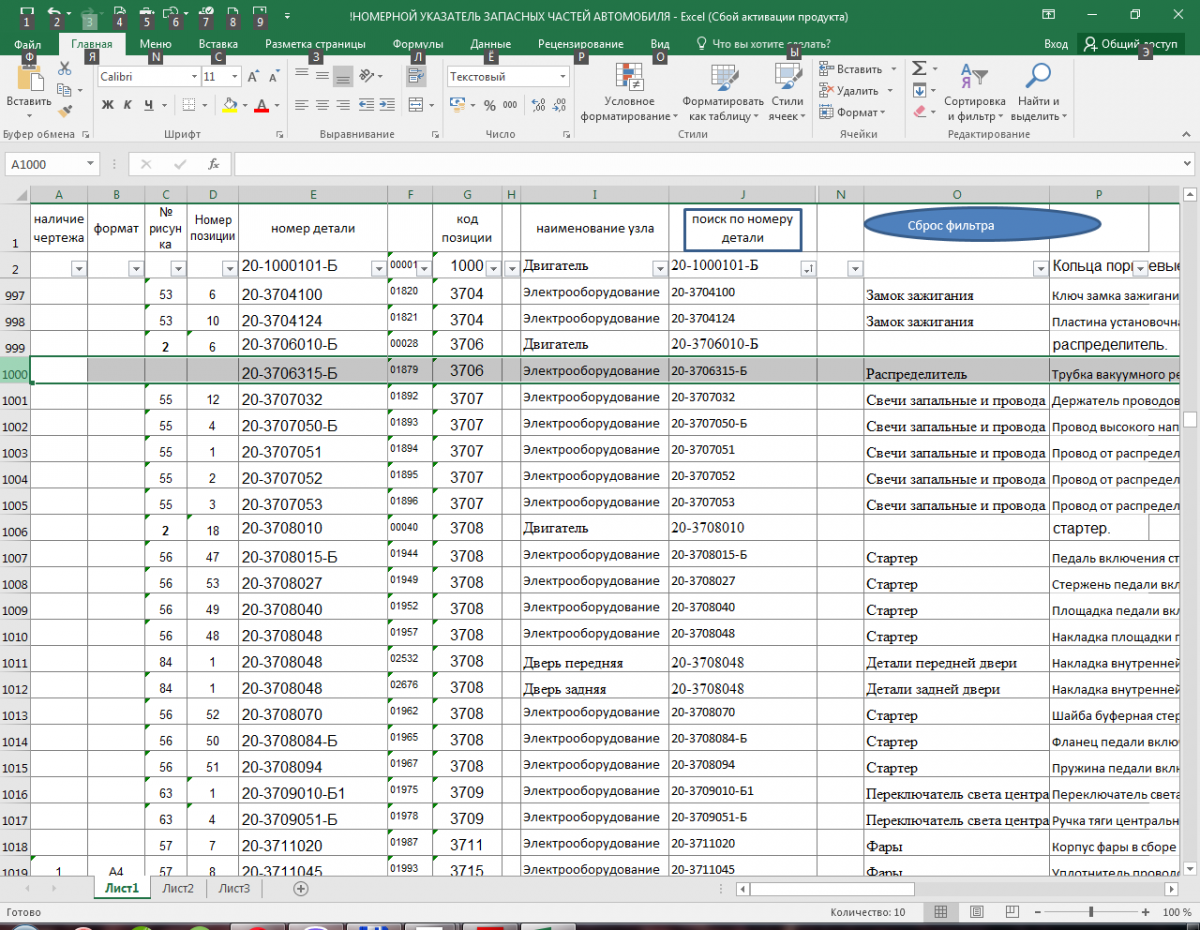
Task: Switch to the Формулы ribbon tab
Action: (418, 44)
